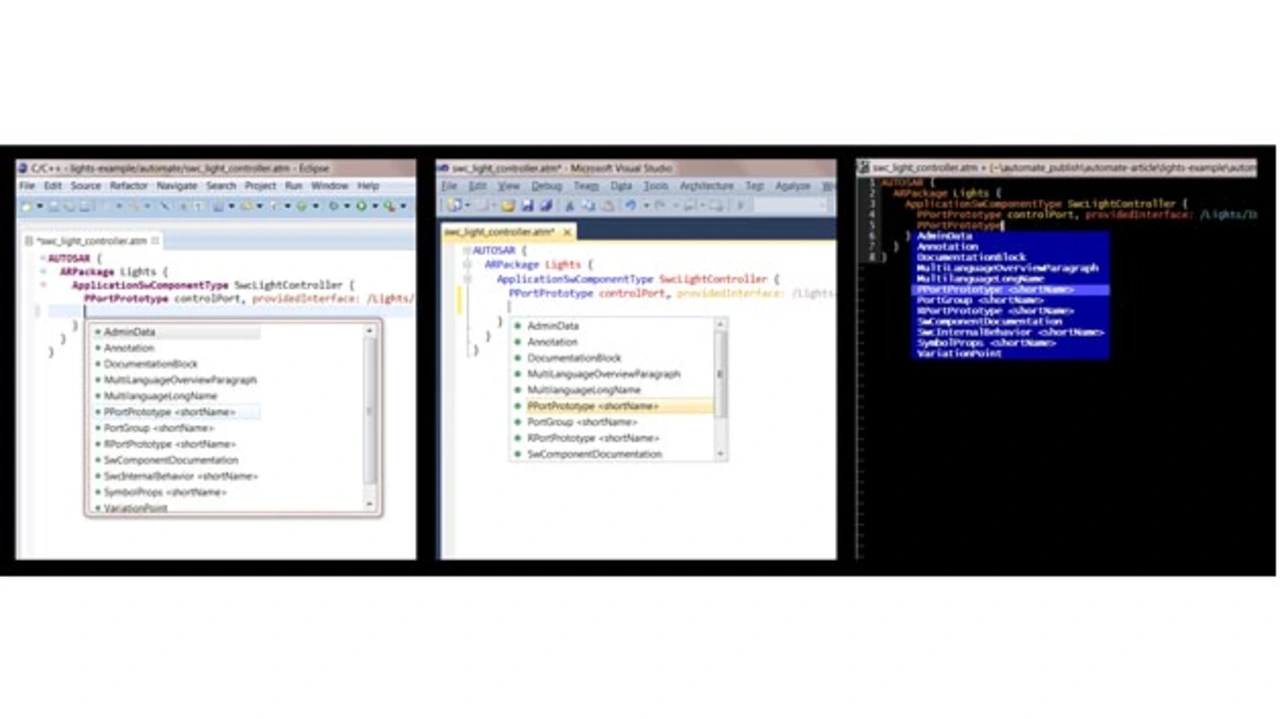
Task: Click the New Project icon in Visual Studio
Action: tap(455, 206)
